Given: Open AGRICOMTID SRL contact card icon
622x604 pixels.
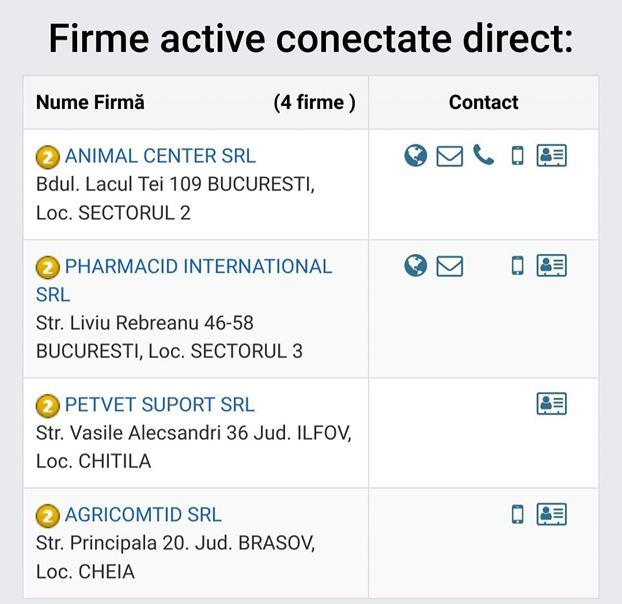Looking at the screenshot, I should (x=552, y=514).
